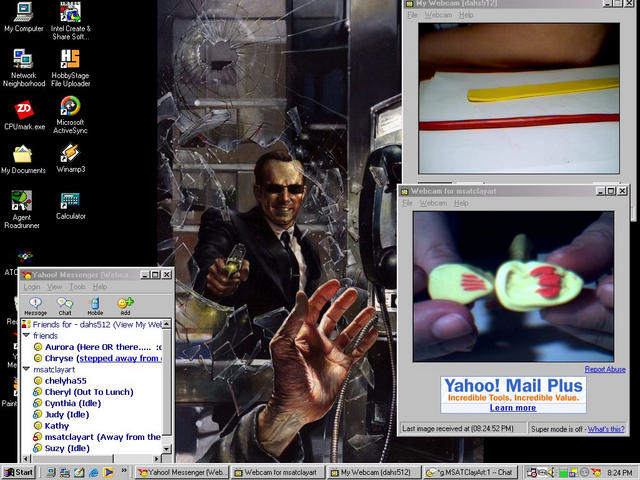Open Calculator desktop shortcut
Screen dimensions: 640x480
pyautogui.click(x=70, y=206)
